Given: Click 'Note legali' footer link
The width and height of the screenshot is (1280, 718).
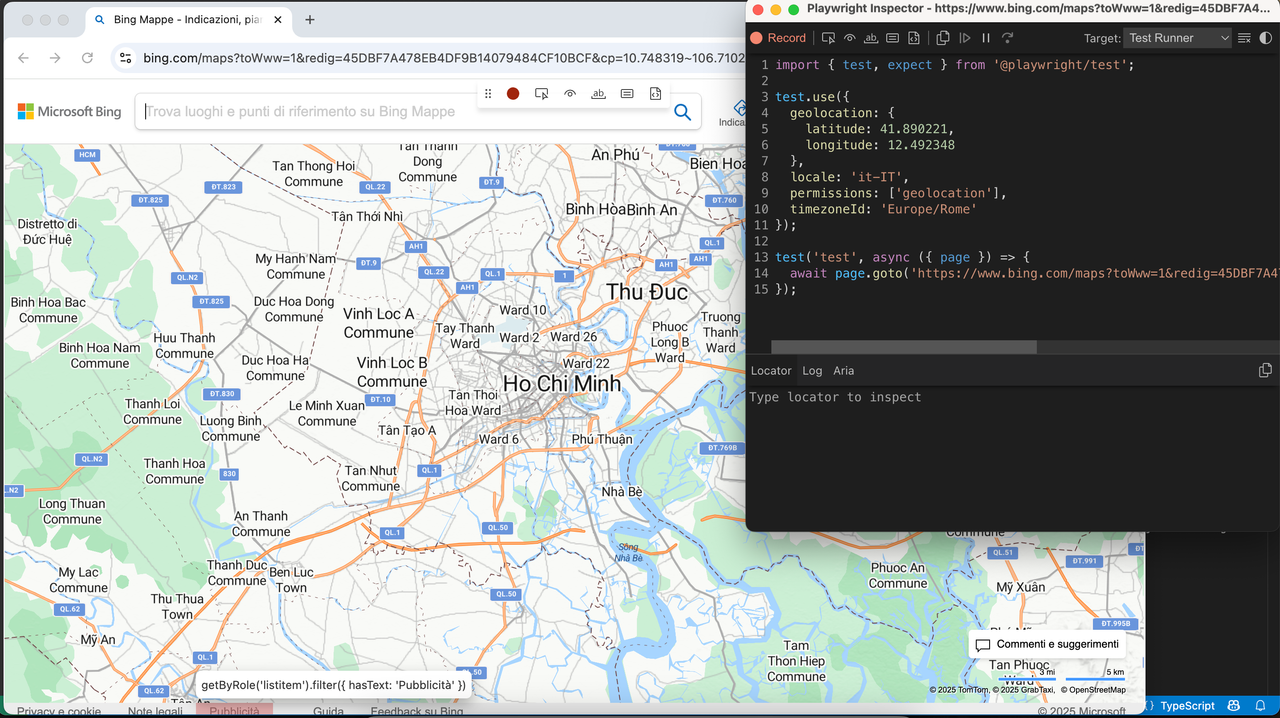Looking at the screenshot, I should pyautogui.click(x=155, y=711).
